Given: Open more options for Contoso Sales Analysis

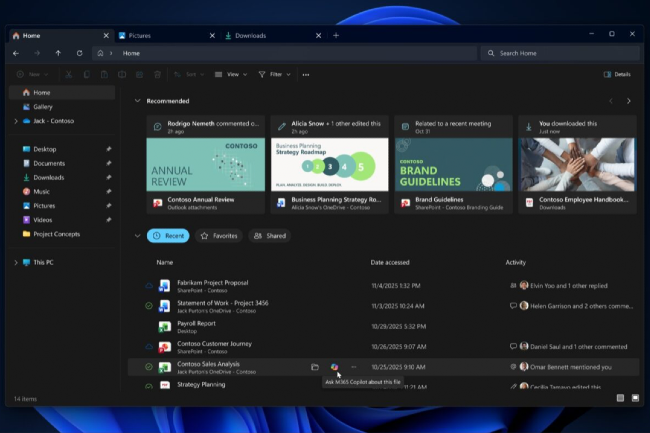Looking at the screenshot, I should click(354, 367).
